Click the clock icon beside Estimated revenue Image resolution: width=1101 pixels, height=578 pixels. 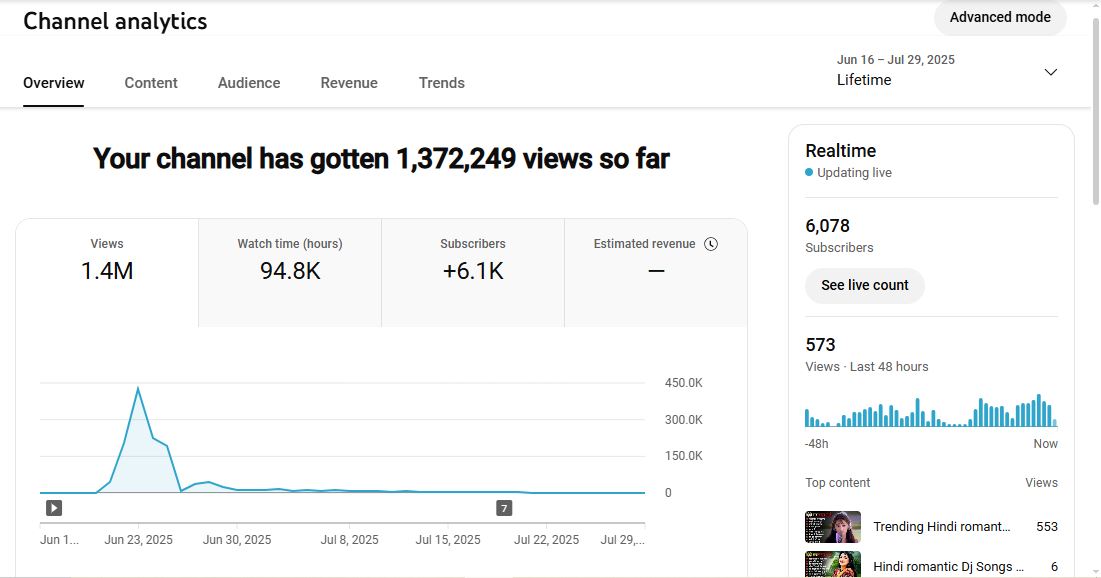pyautogui.click(x=711, y=244)
